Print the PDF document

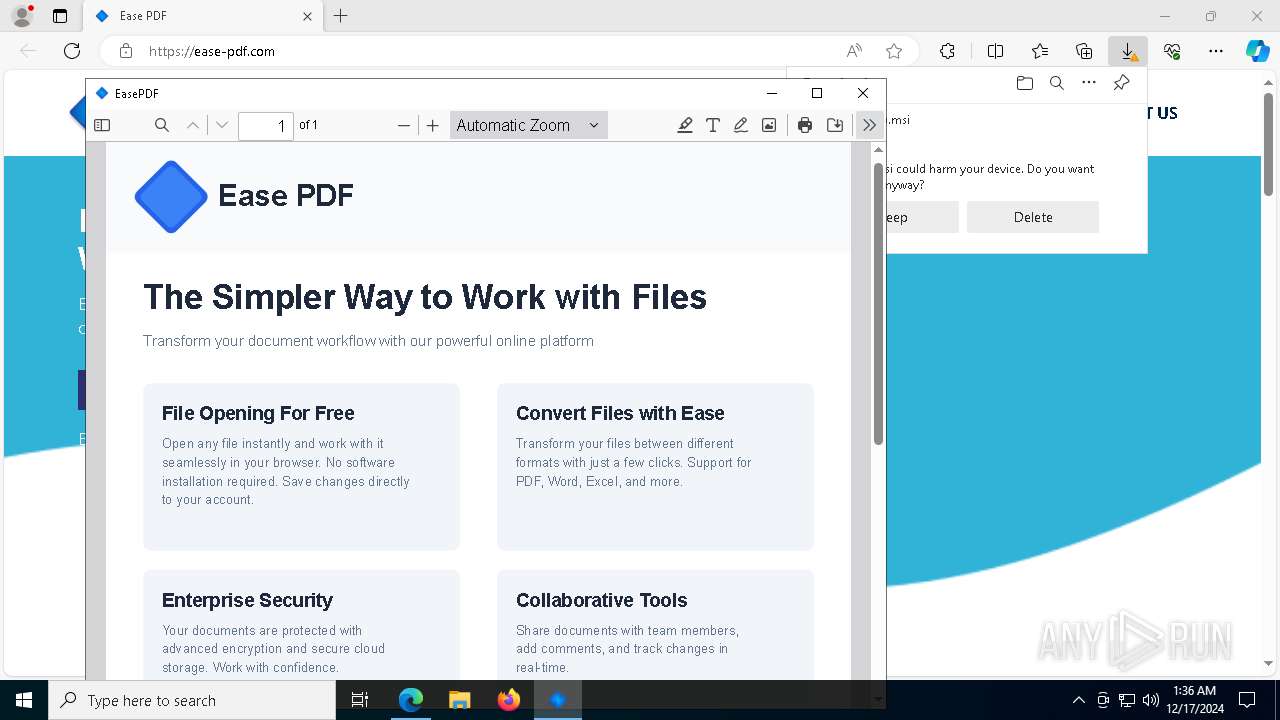click(805, 125)
